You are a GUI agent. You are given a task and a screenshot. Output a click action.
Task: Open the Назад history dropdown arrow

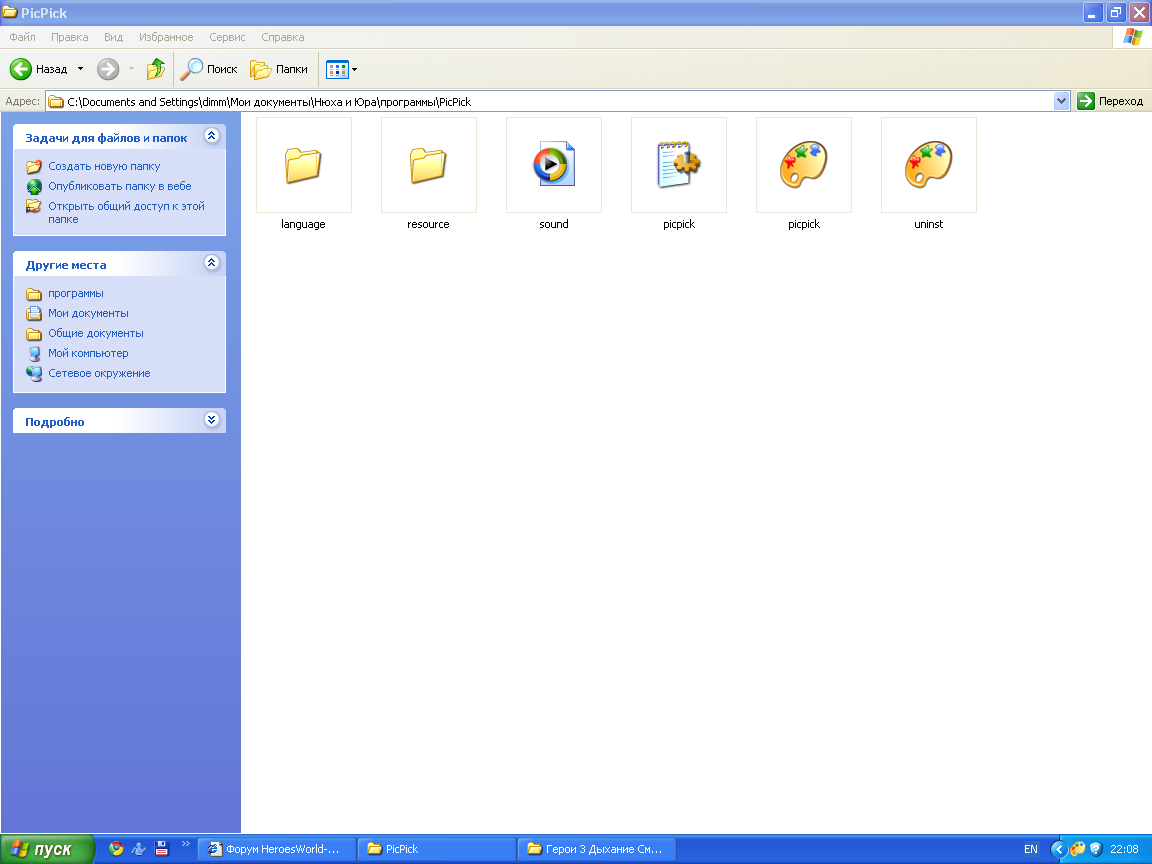click(80, 69)
